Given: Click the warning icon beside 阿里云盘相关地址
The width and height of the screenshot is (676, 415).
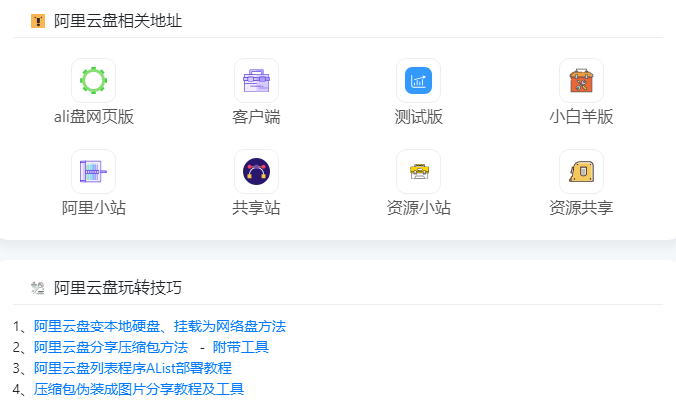Looking at the screenshot, I should [x=38, y=21].
